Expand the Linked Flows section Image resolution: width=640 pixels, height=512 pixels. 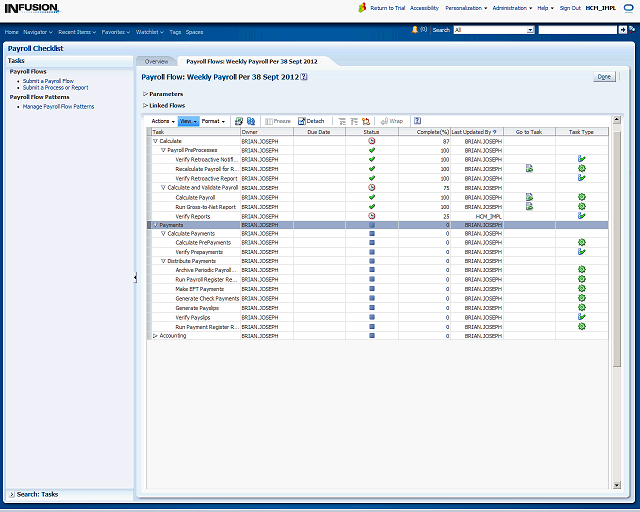pyautogui.click(x=145, y=105)
